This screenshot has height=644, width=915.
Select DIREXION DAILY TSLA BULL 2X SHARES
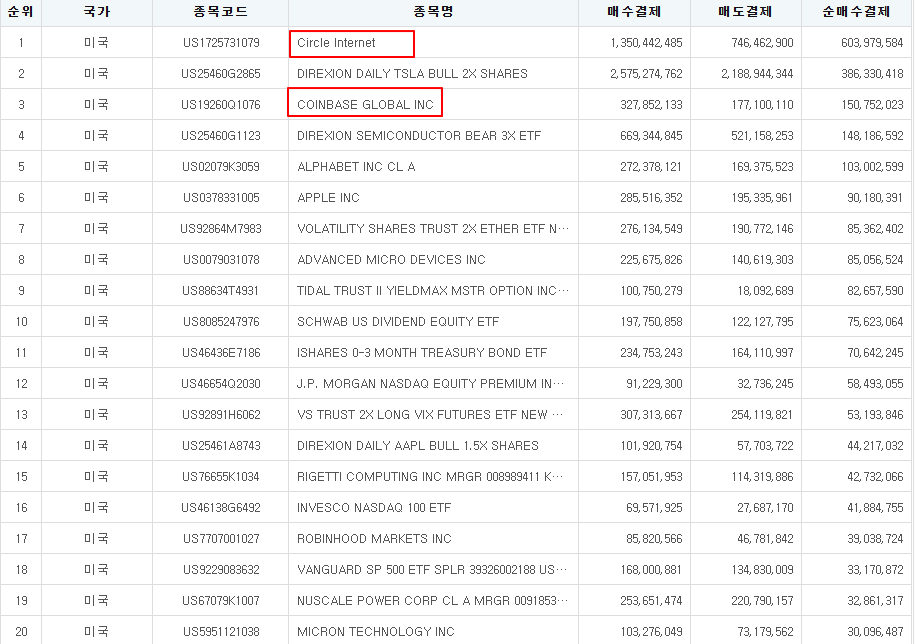[x=412, y=74]
